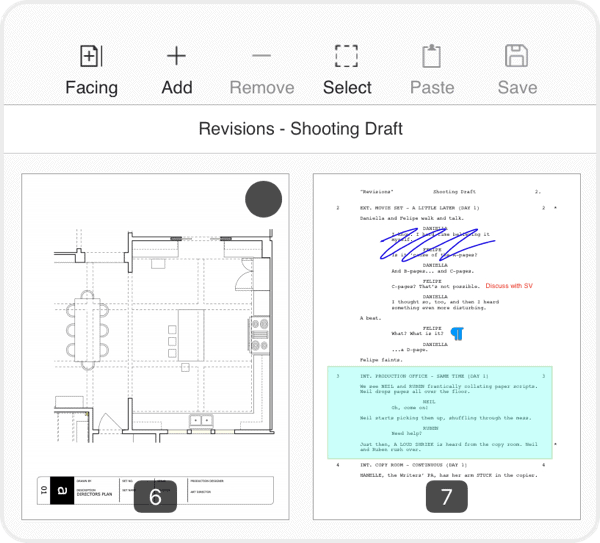
Task: Click the Add plus icon
Action: click(176, 56)
